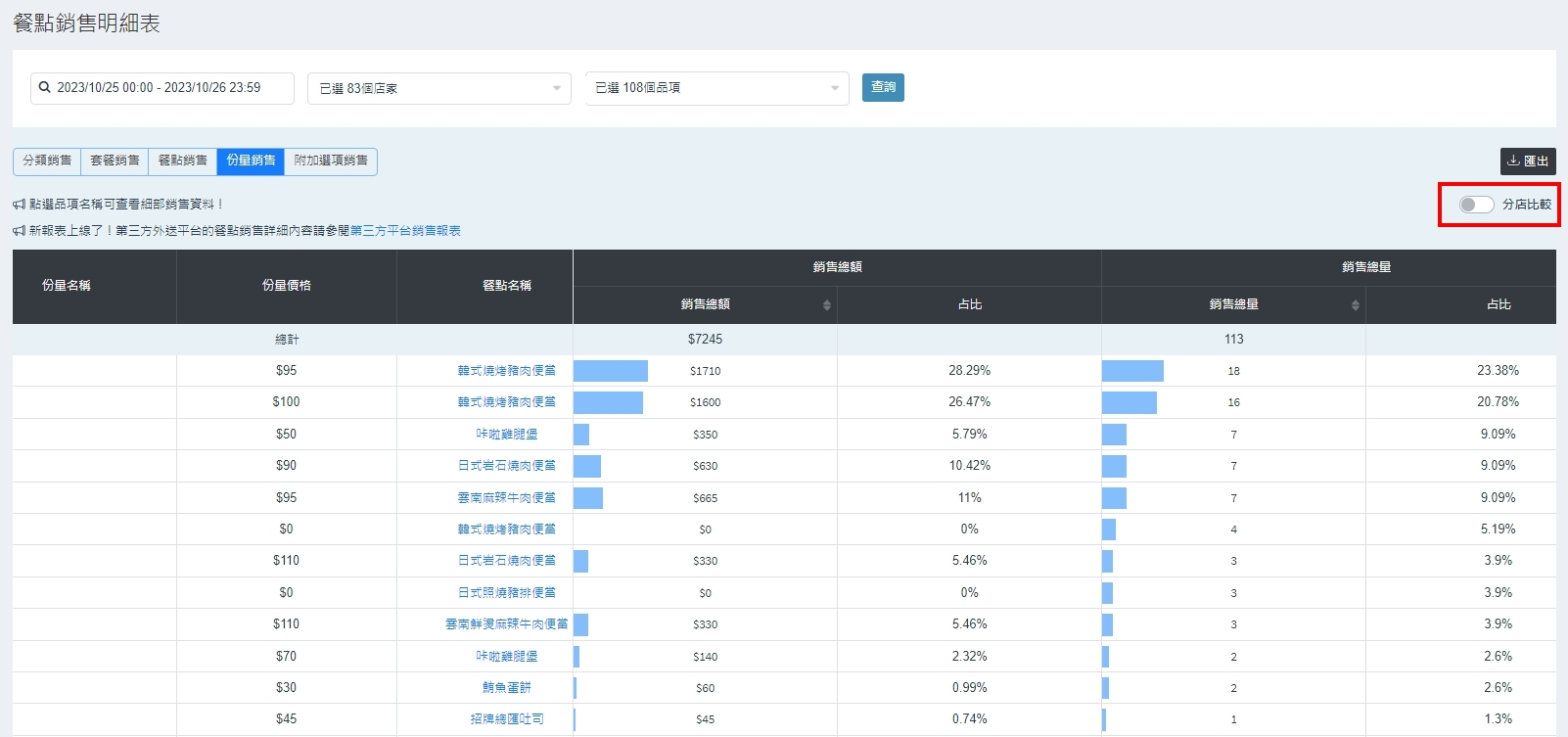This screenshot has height=737, width=1568.
Task: Select the 附加選項銷售 tab
Action: tap(331, 161)
